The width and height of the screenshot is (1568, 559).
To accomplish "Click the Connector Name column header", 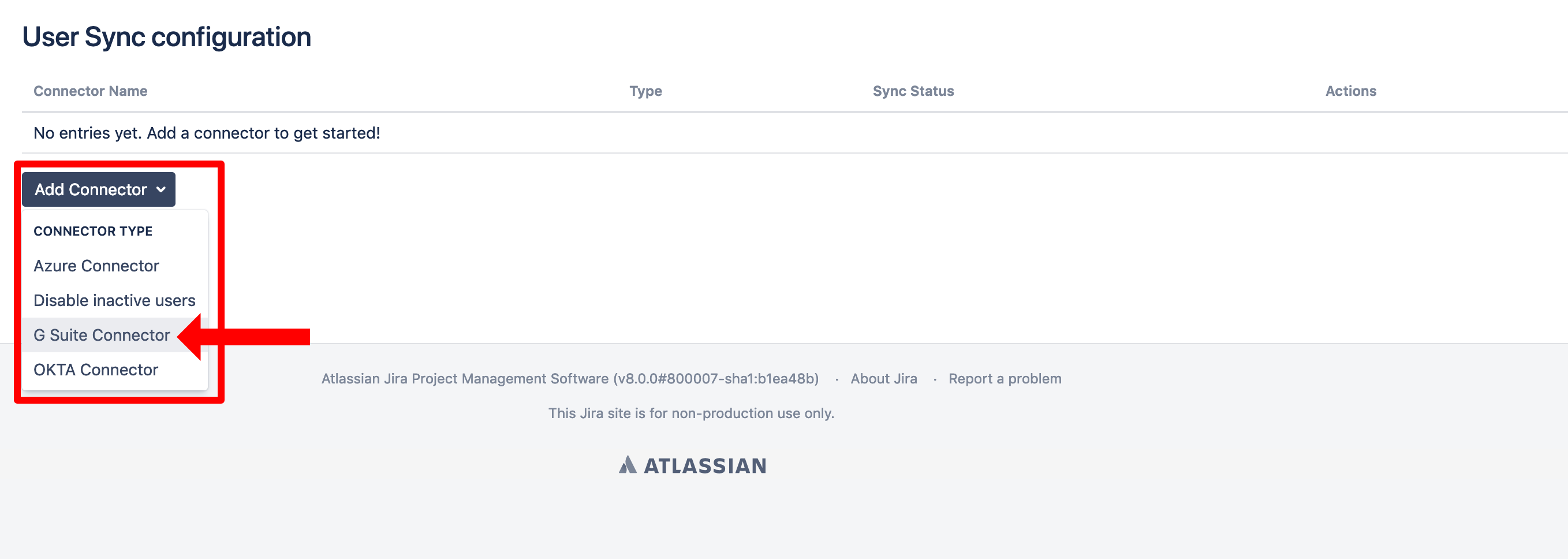I will pos(91,91).
